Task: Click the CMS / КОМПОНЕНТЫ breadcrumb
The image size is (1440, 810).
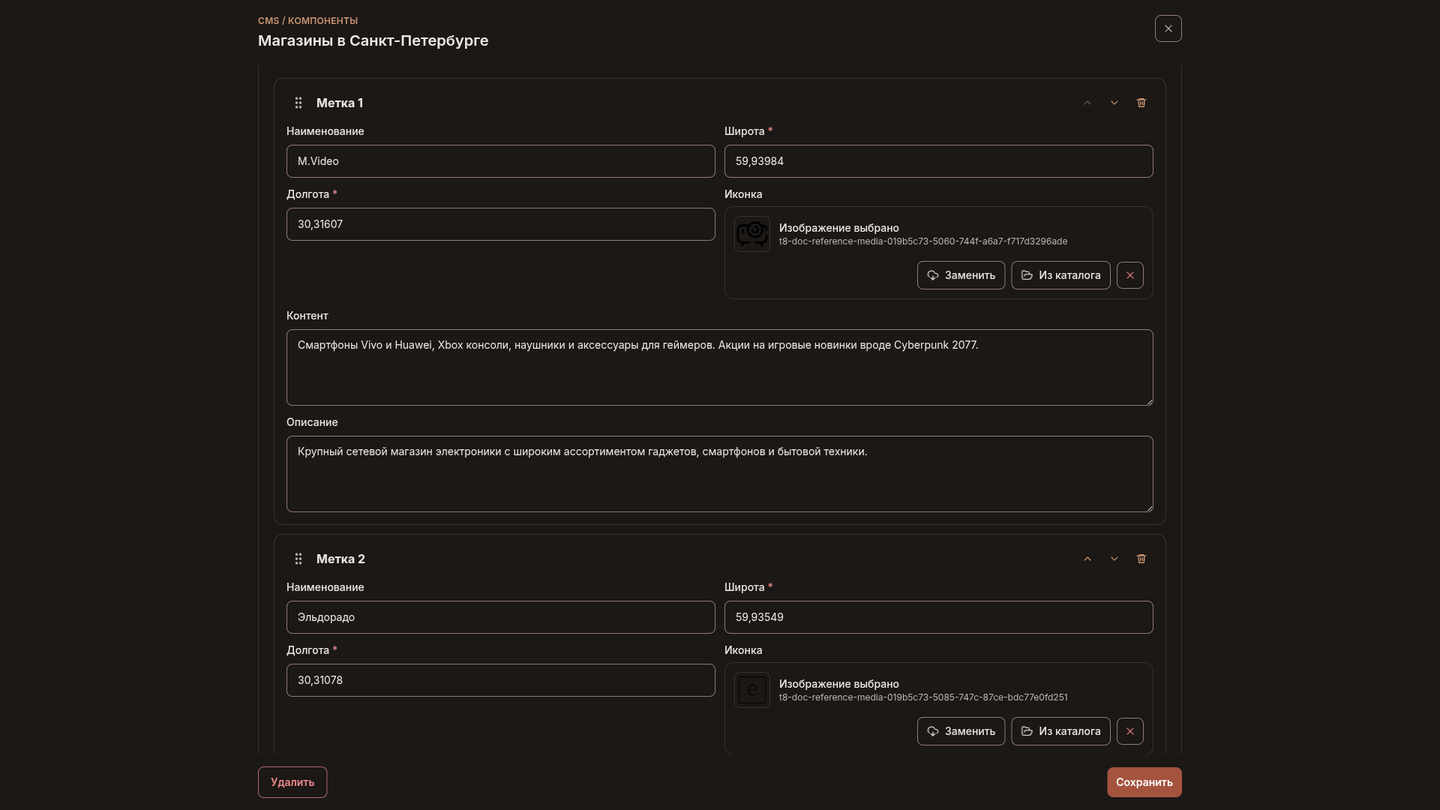Action: [308, 21]
